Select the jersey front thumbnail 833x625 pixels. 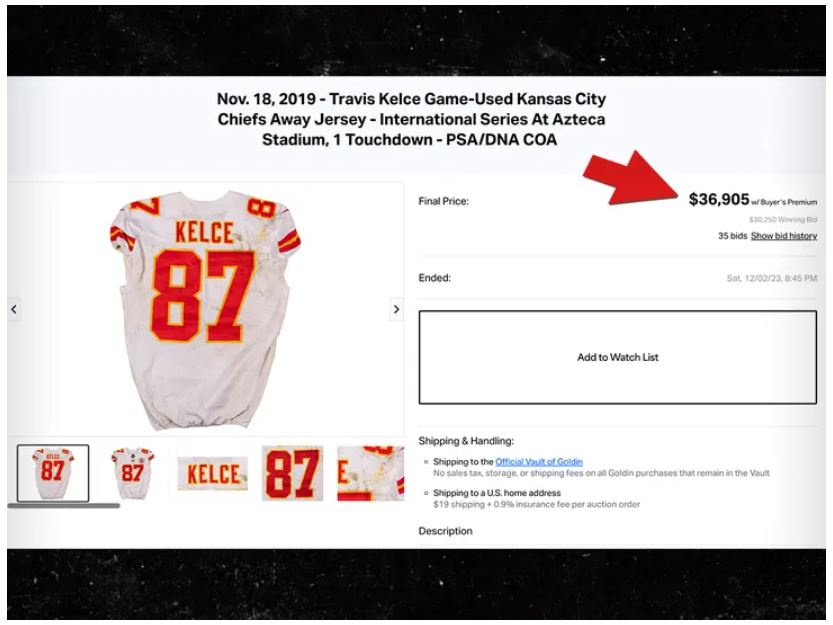pyautogui.click(x=132, y=473)
